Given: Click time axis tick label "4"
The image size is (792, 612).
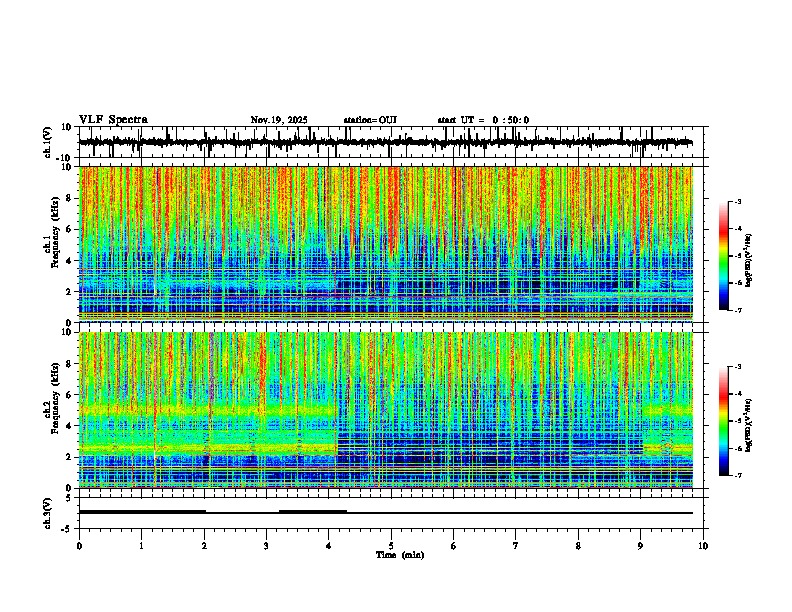Looking at the screenshot, I should (329, 546).
